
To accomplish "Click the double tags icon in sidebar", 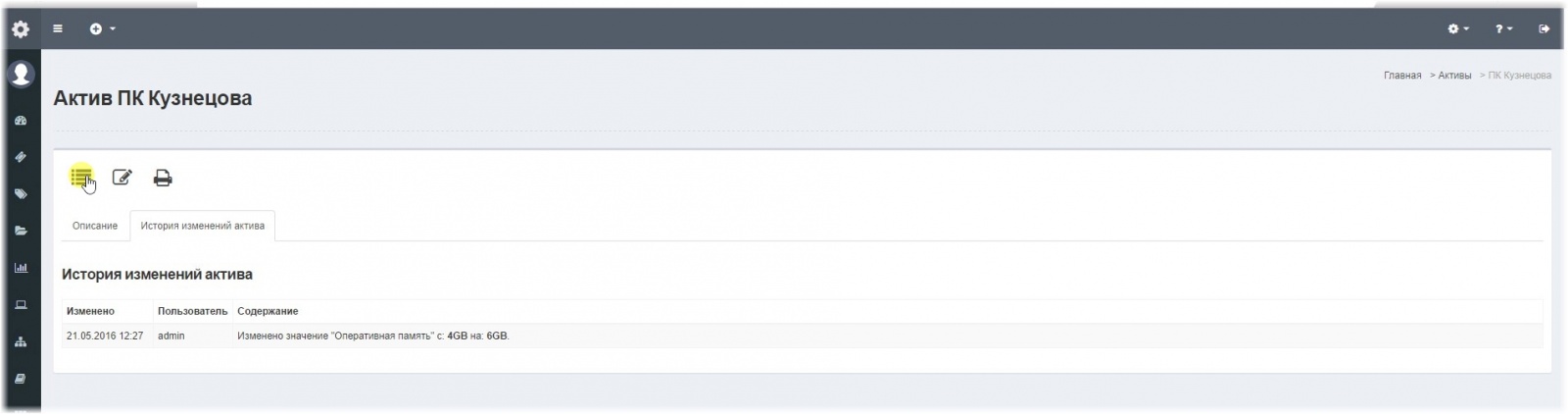I will [21, 194].
